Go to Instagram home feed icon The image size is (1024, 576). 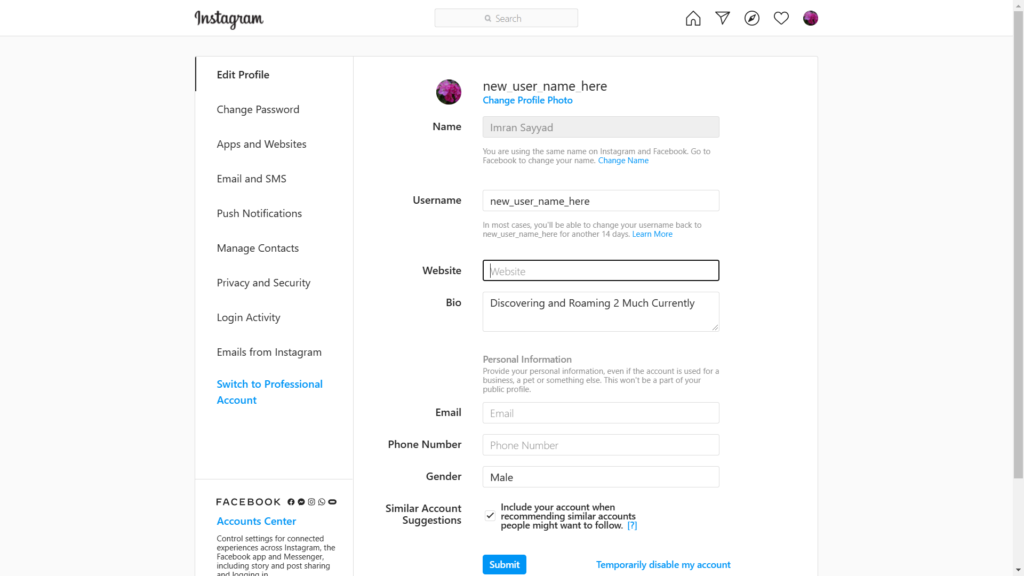click(x=693, y=18)
